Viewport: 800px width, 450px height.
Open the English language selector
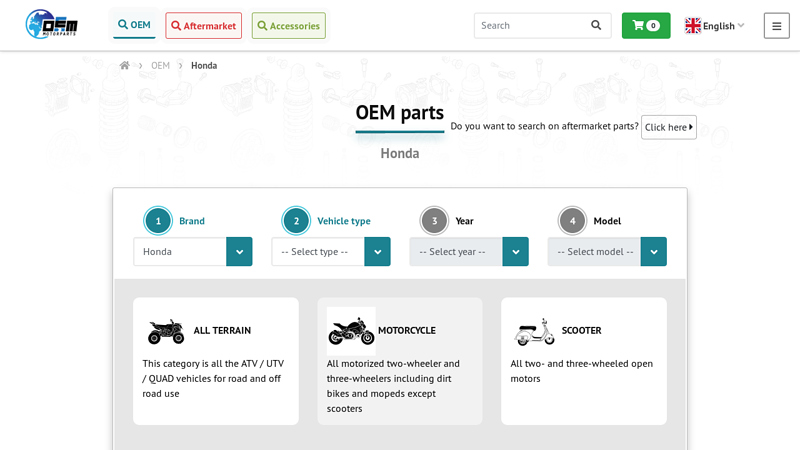715,26
